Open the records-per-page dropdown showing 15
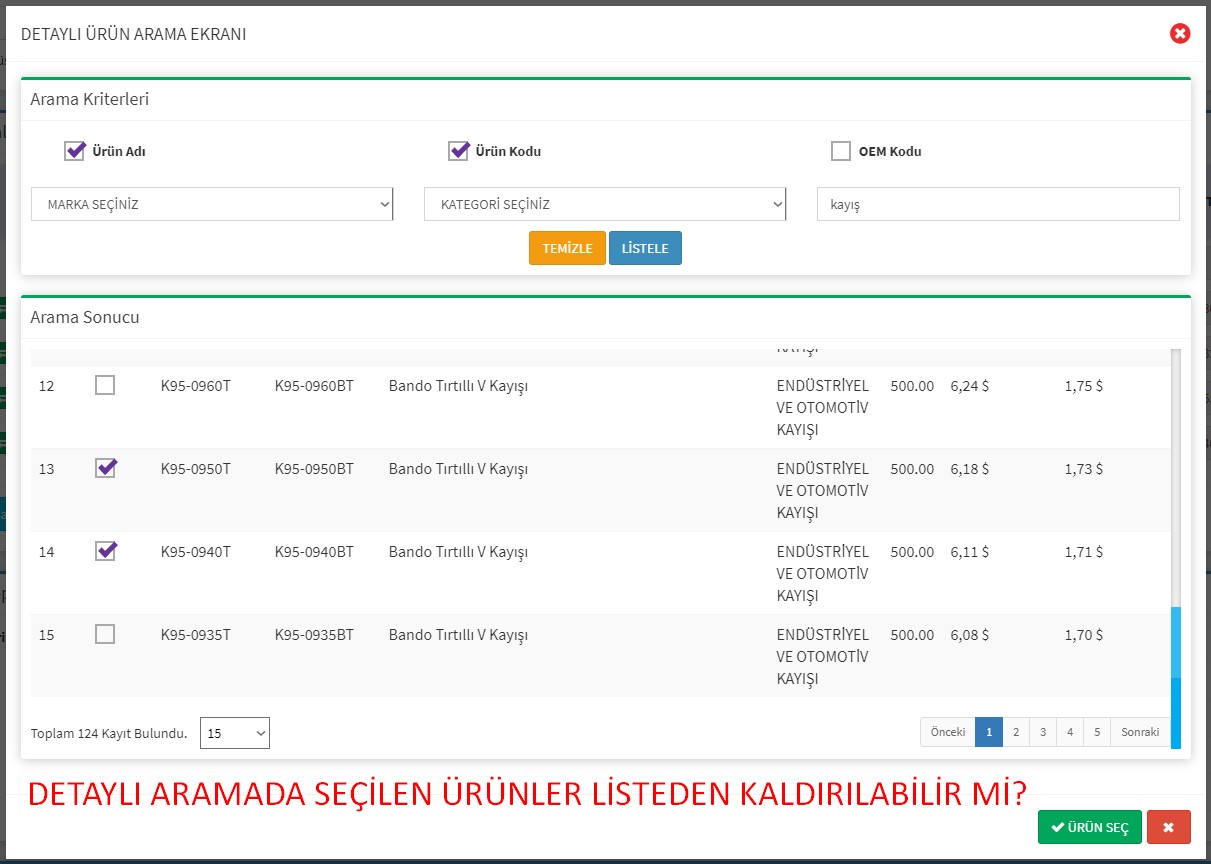 [x=235, y=733]
